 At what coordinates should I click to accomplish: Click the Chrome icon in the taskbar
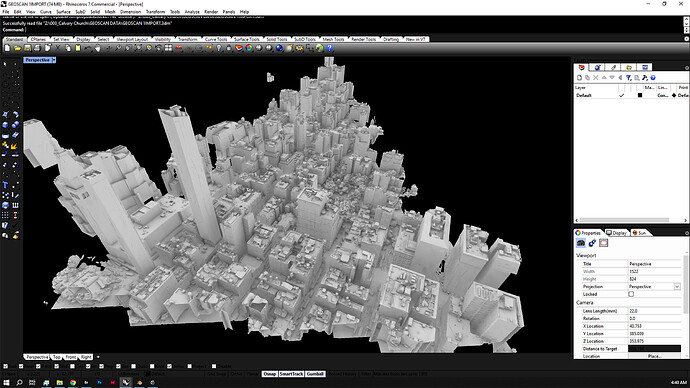click(73, 383)
